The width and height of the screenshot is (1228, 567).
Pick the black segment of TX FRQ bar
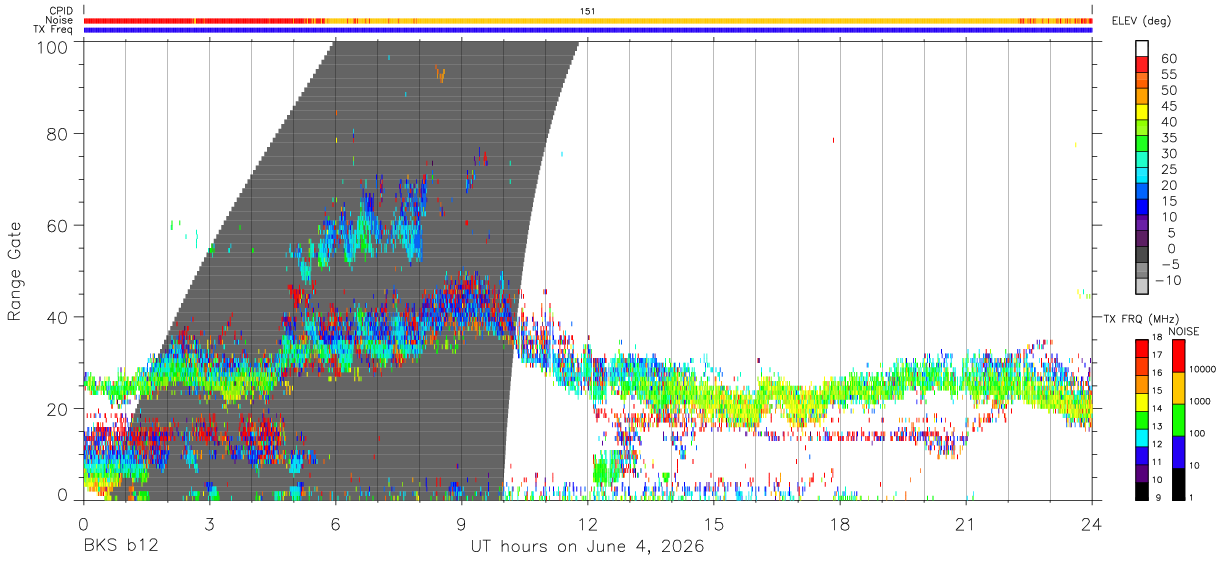[1143, 491]
